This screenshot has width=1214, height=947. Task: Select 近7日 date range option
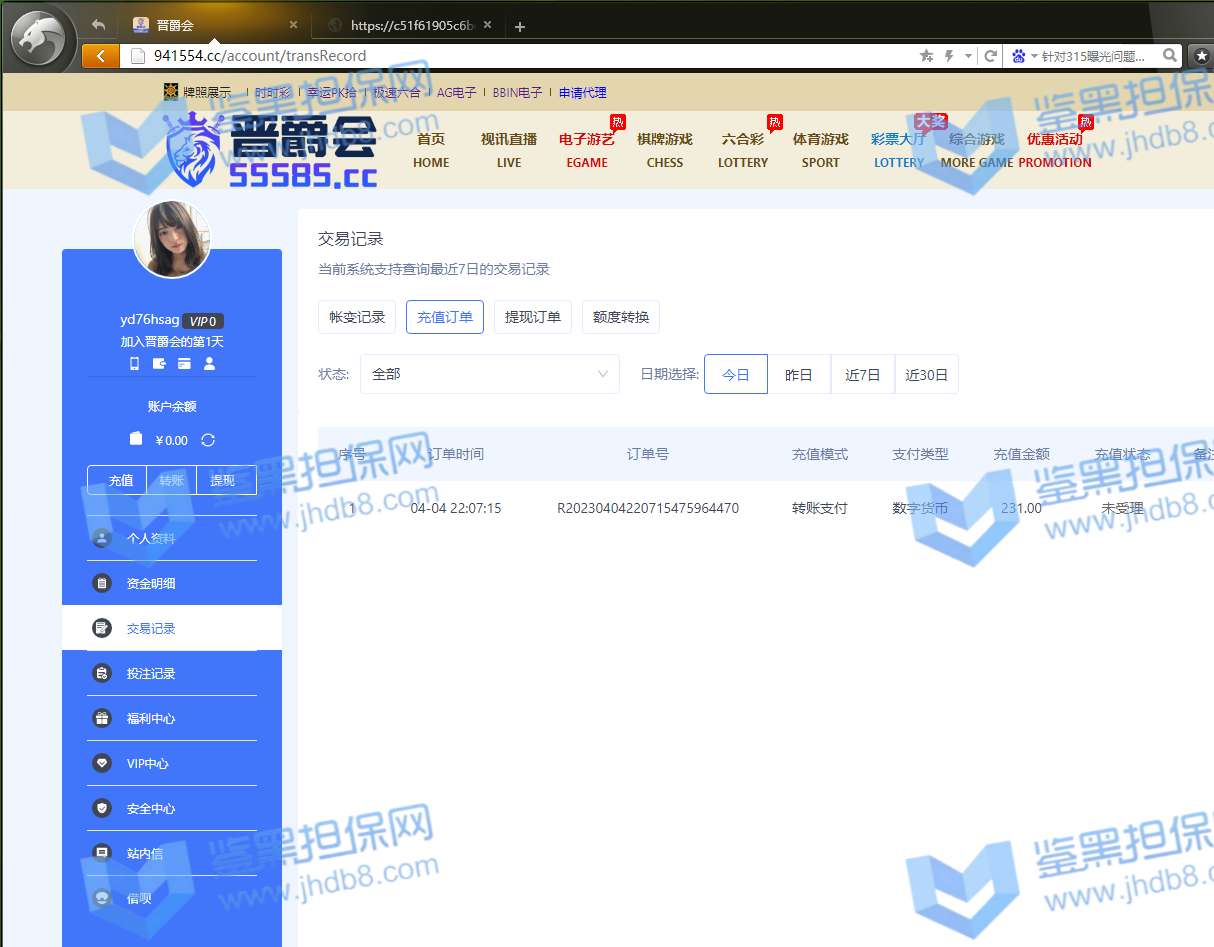[862, 375]
